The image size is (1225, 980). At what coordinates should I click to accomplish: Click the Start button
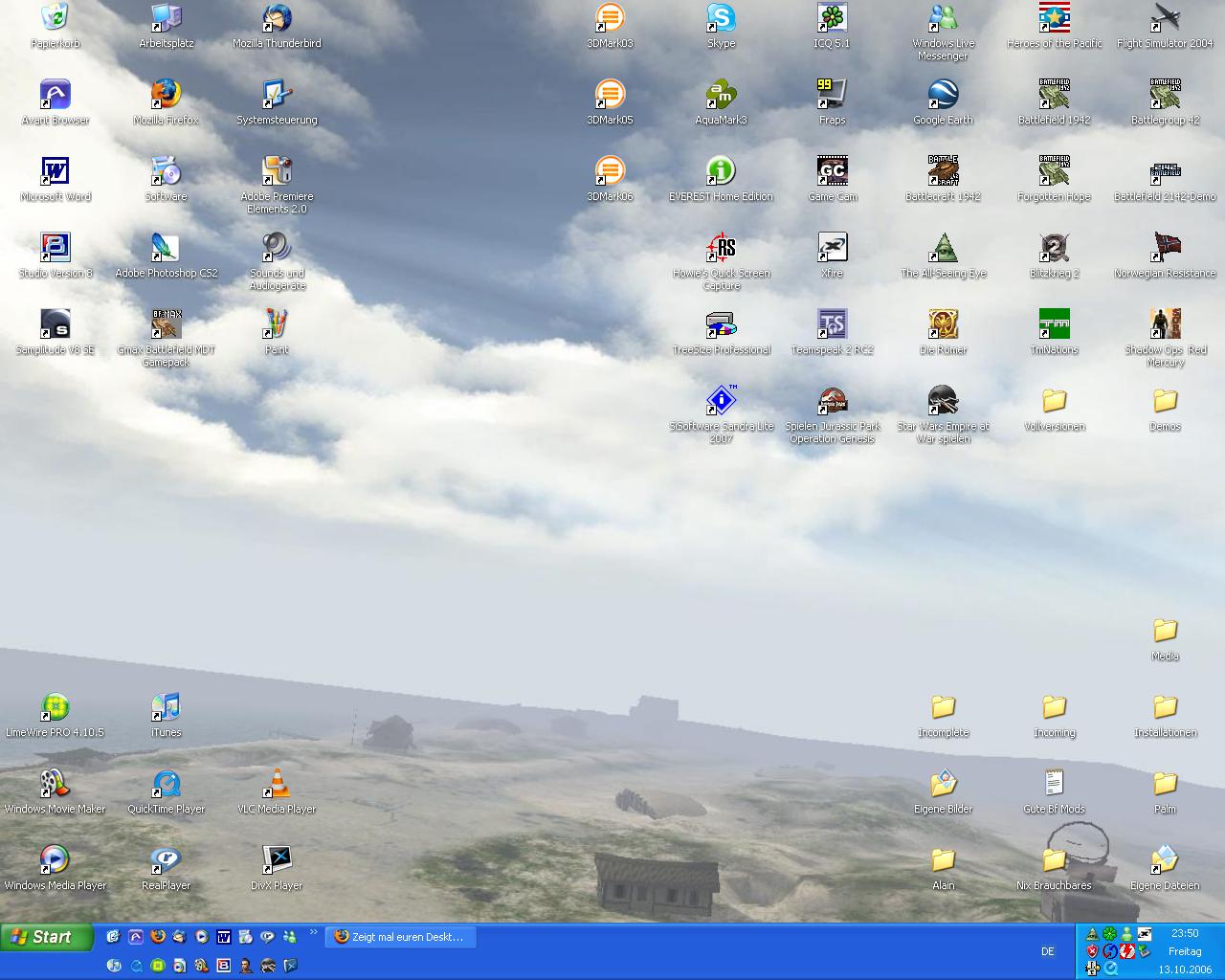click(47, 937)
